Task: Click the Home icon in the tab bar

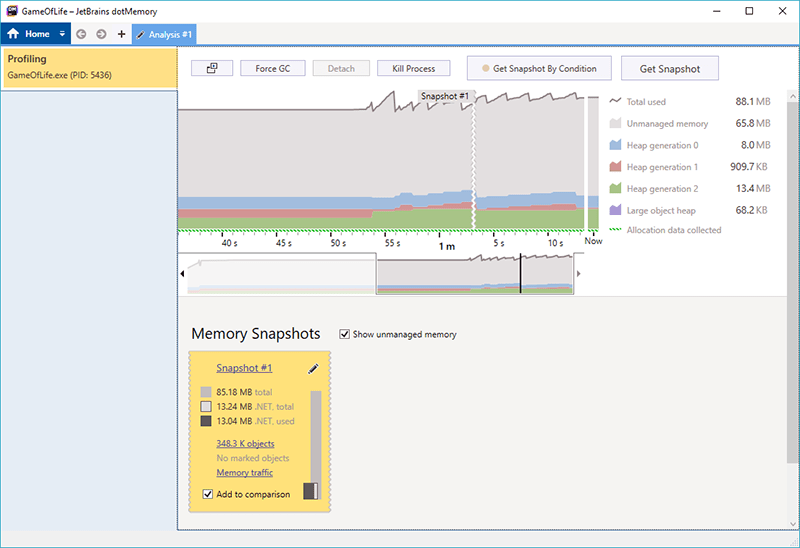Action: [x=13, y=34]
